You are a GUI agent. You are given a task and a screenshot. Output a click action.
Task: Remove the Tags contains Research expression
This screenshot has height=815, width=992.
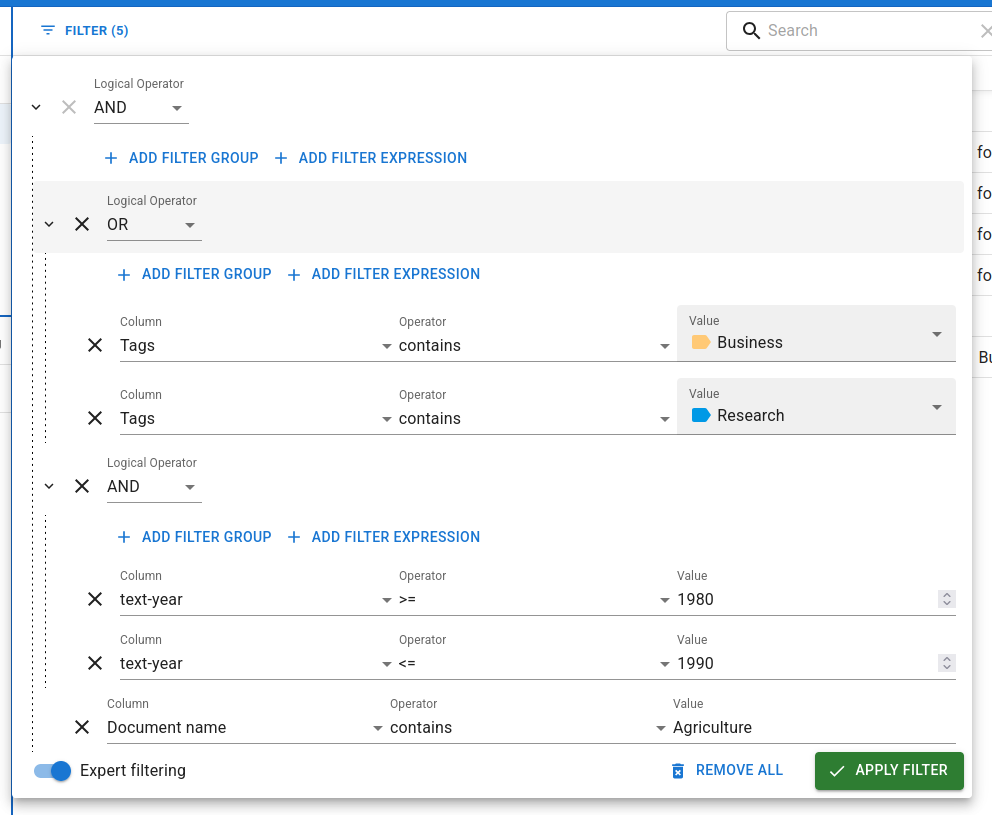pyautogui.click(x=95, y=418)
